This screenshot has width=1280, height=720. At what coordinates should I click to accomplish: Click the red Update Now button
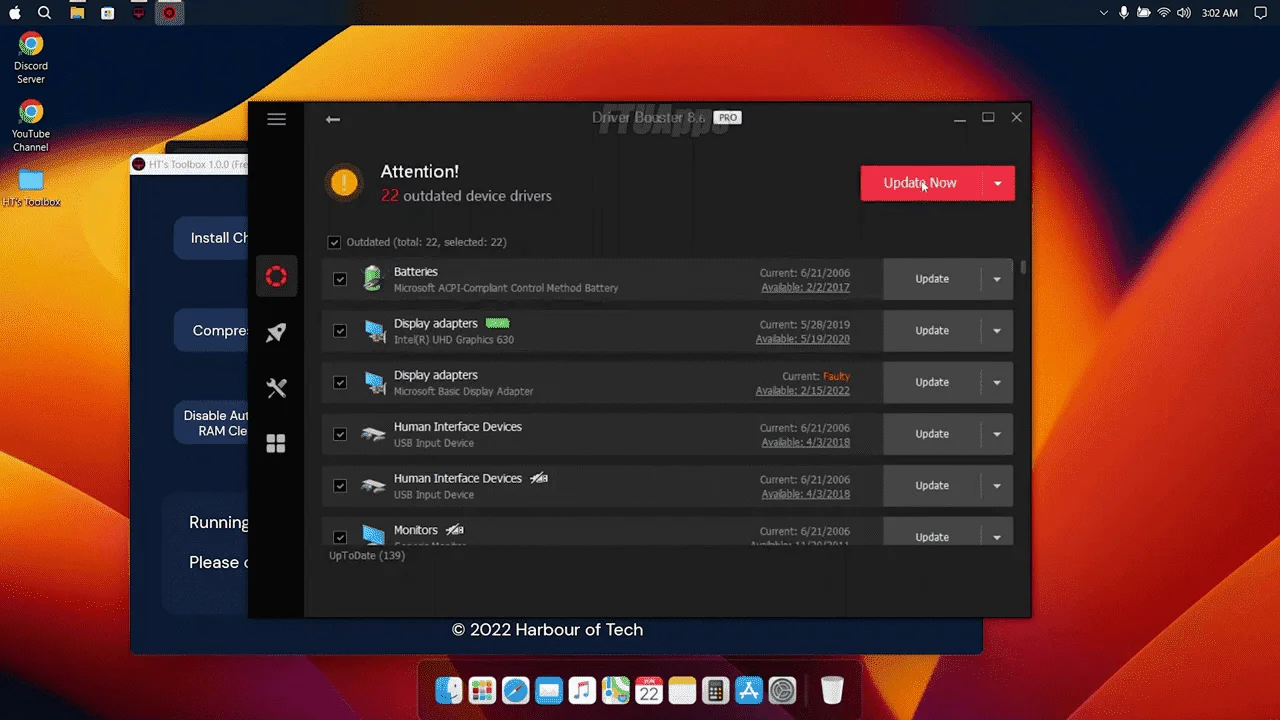(x=921, y=183)
